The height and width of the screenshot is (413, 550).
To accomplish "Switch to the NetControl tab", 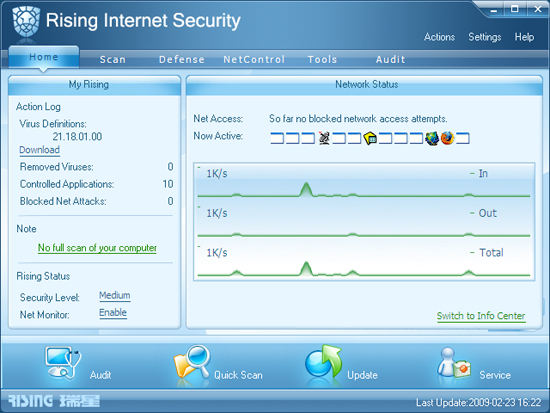I will tap(254, 59).
